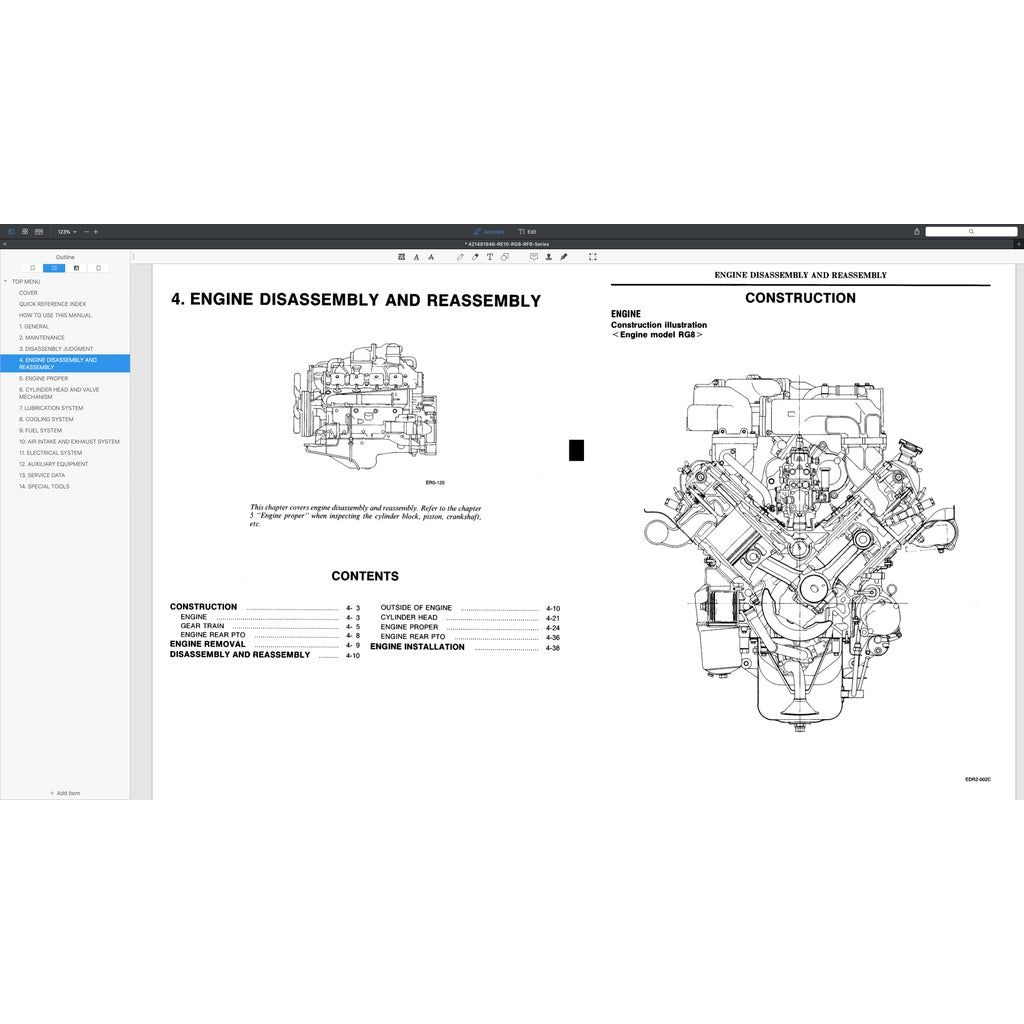Open the 9. FUEL SYSTEM outline entry

[40, 430]
